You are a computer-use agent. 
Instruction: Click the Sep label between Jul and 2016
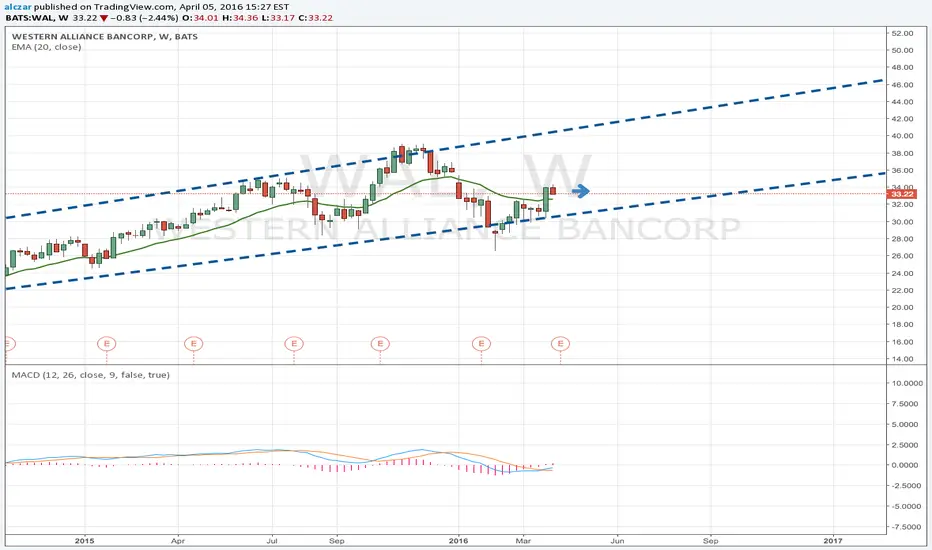pyautogui.click(x=337, y=541)
